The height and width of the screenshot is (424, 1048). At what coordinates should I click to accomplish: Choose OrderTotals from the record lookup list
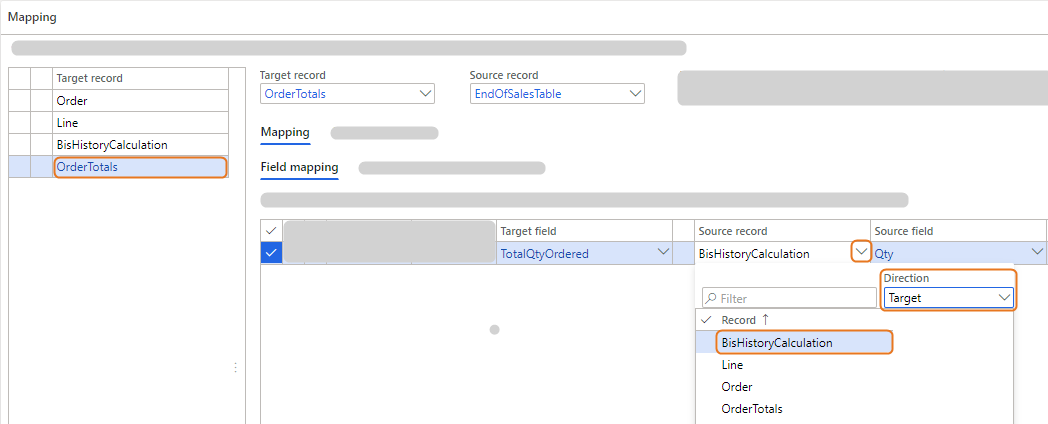(751, 409)
